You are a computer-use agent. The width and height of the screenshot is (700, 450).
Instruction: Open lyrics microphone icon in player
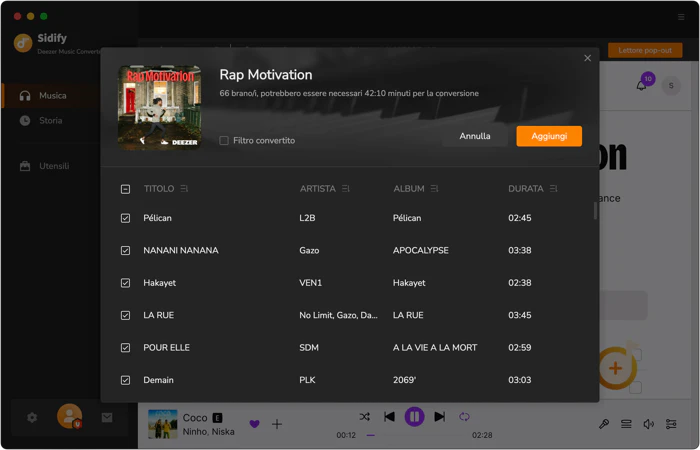point(604,424)
